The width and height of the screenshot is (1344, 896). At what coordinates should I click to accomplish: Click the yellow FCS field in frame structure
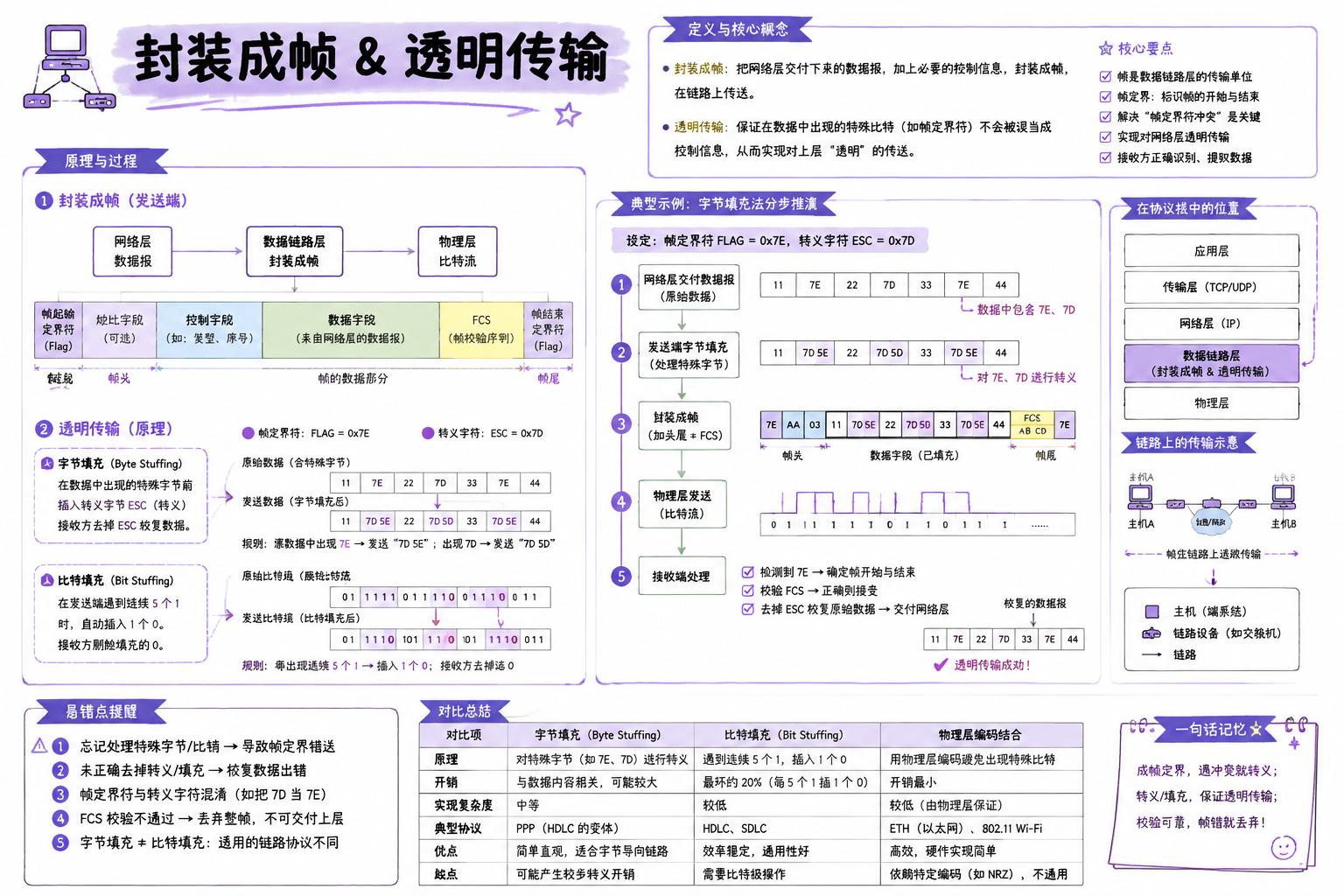pos(481,330)
